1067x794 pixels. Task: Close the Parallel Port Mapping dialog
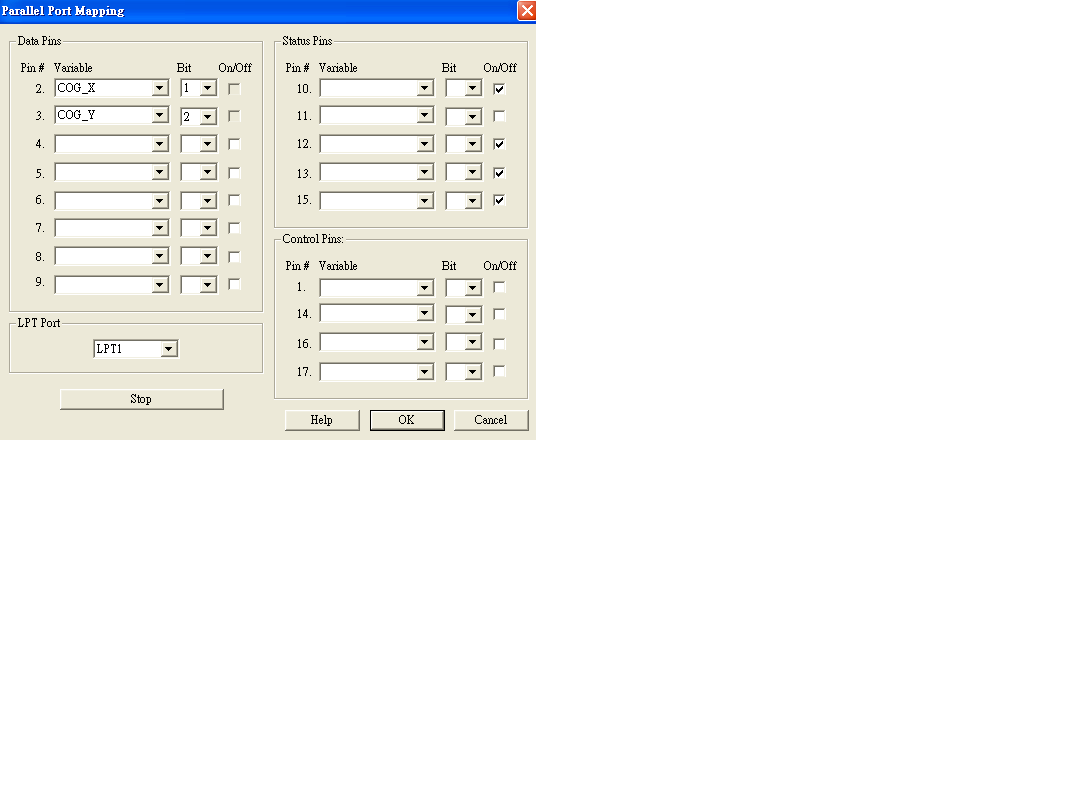pyautogui.click(x=526, y=11)
